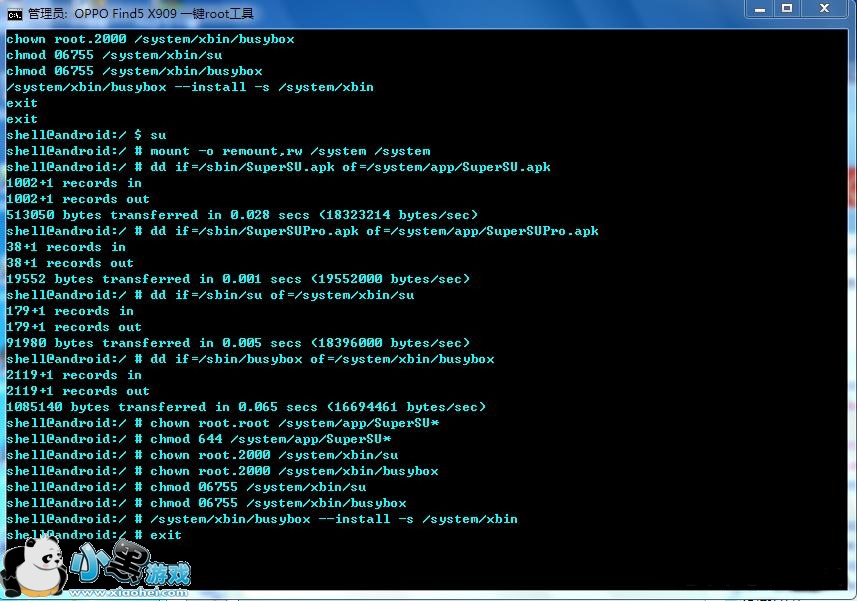Select '1002+1 records out' line

click(x=78, y=199)
